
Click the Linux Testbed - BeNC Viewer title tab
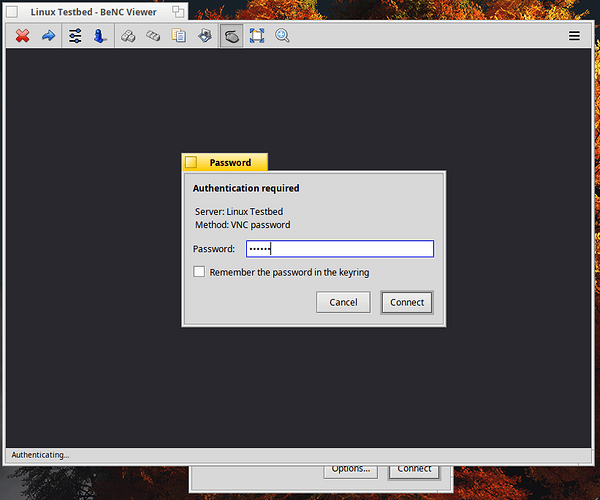click(93, 12)
